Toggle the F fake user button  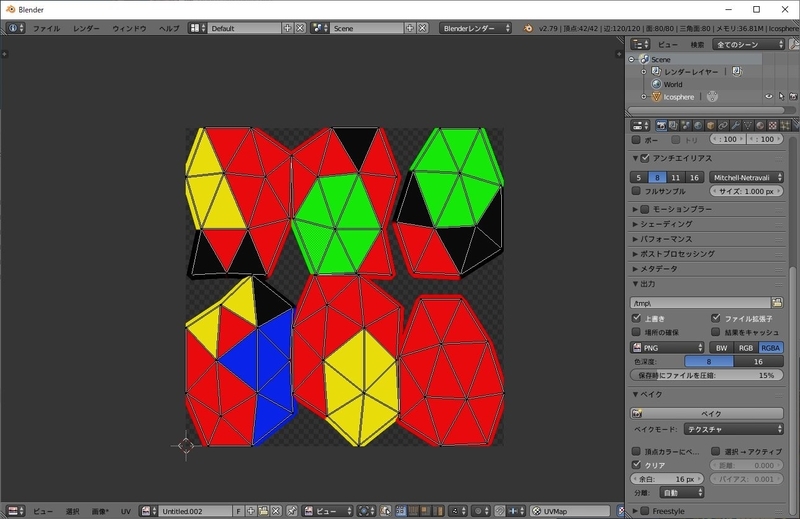point(238,511)
